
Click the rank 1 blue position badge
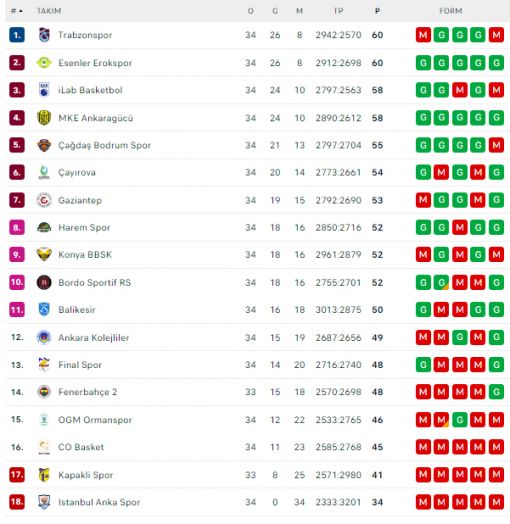(x=17, y=35)
